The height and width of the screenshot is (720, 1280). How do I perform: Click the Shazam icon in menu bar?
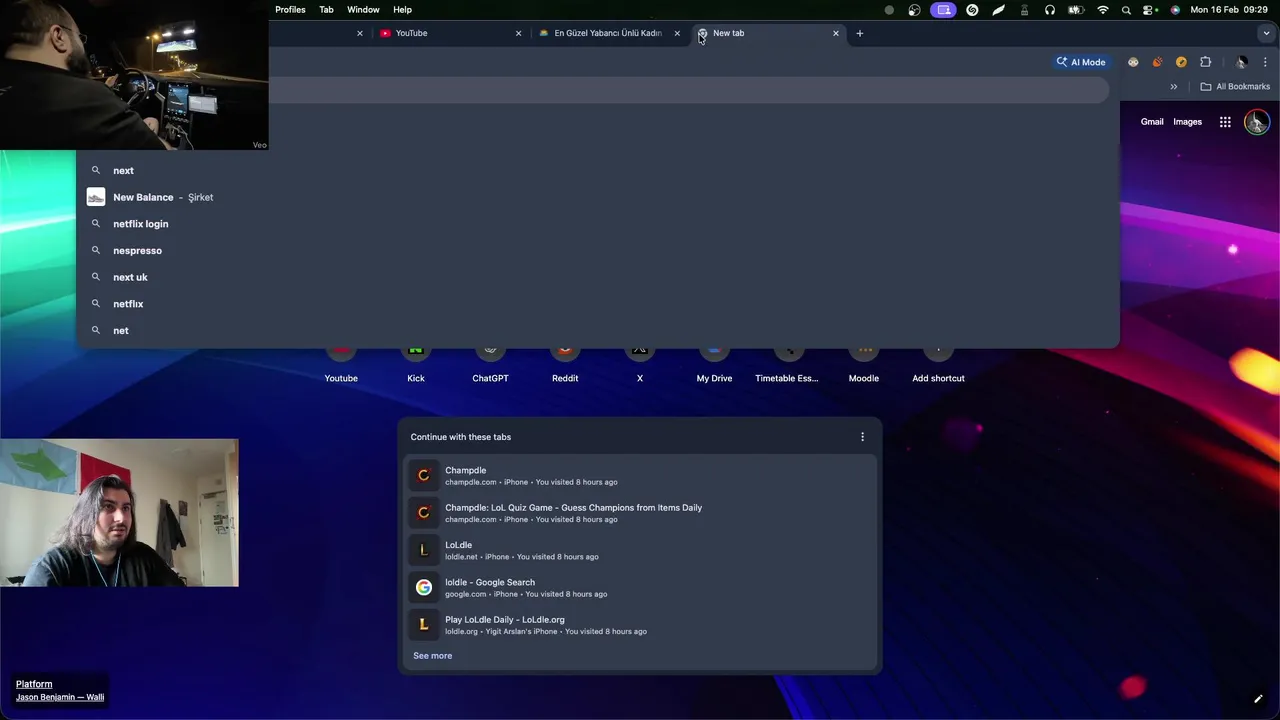click(x=972, y=9)
